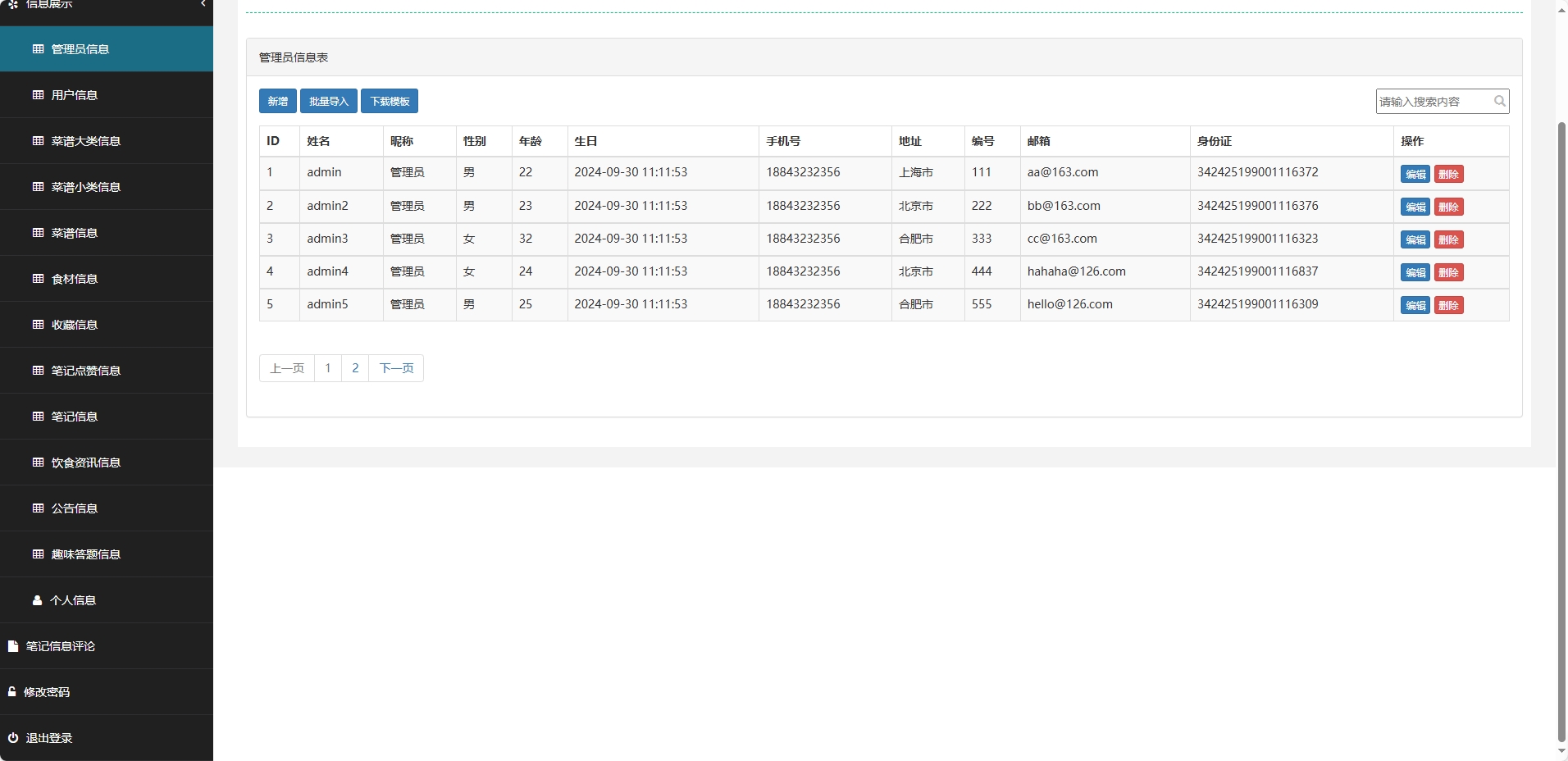
Task: Click the table icon beside 用户信息
Action: (x=38, y=95)
